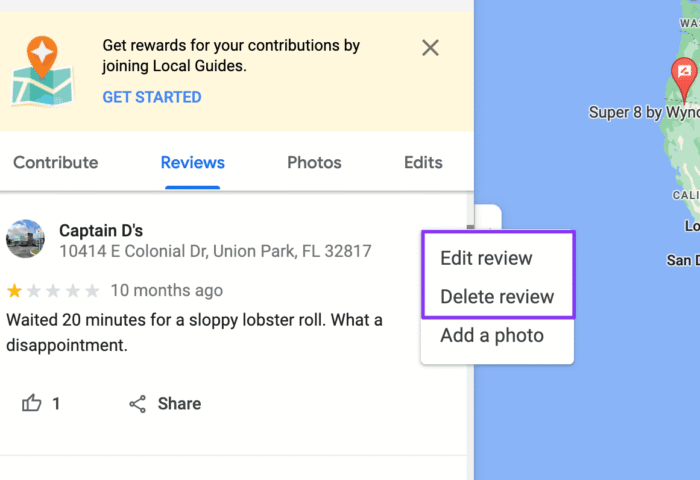The image size is (700, 480).
Task: Click the Local Guides map pin icon
Action: (42, 71)
